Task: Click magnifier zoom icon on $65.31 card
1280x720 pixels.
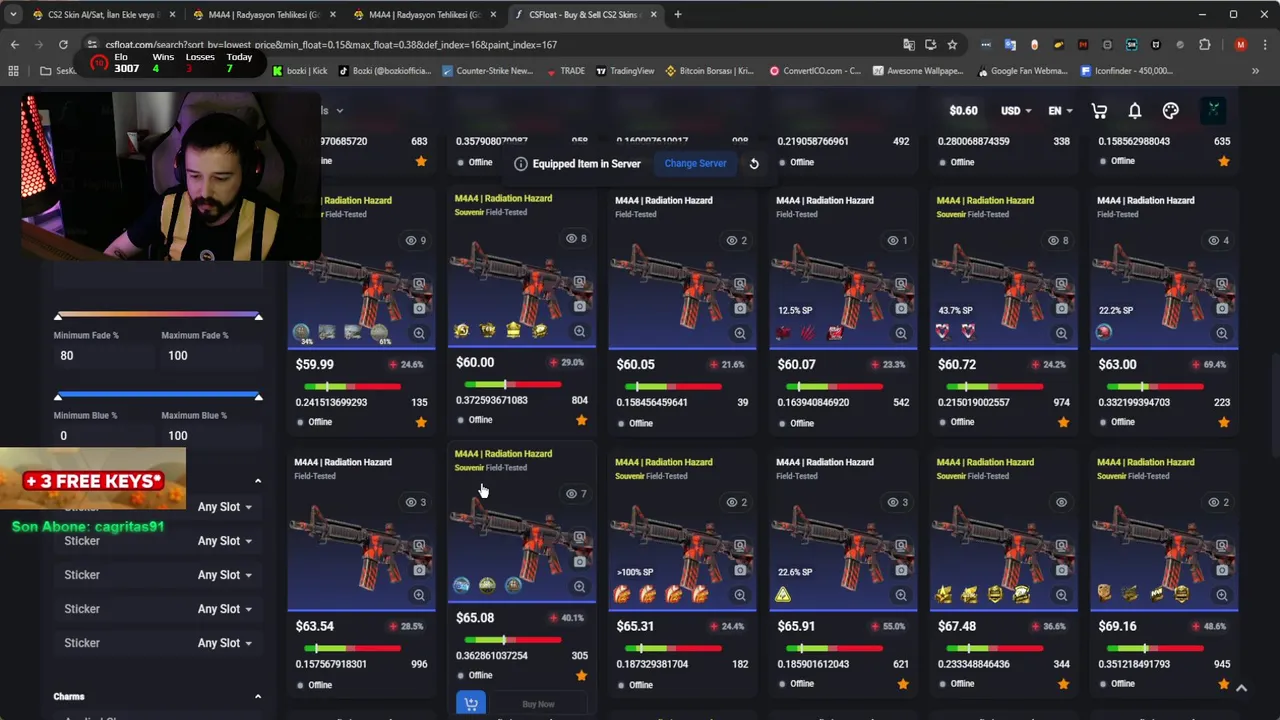Action: (740, 596)
